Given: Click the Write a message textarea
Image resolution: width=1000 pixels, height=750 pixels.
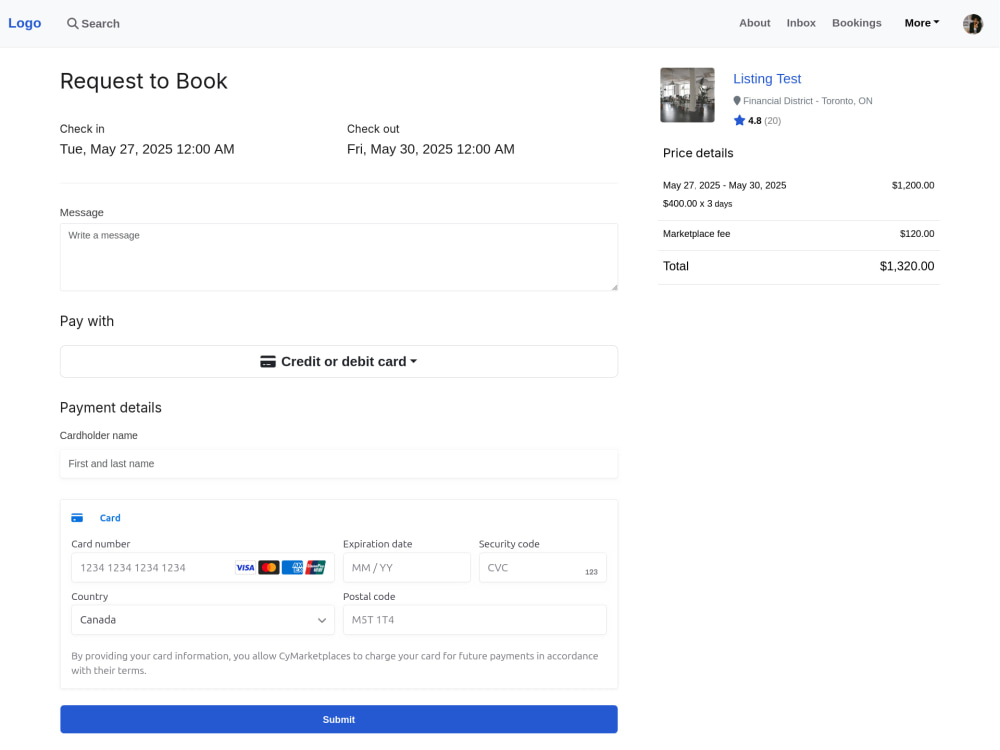Looking at the screenshot, I should [339, 257].
